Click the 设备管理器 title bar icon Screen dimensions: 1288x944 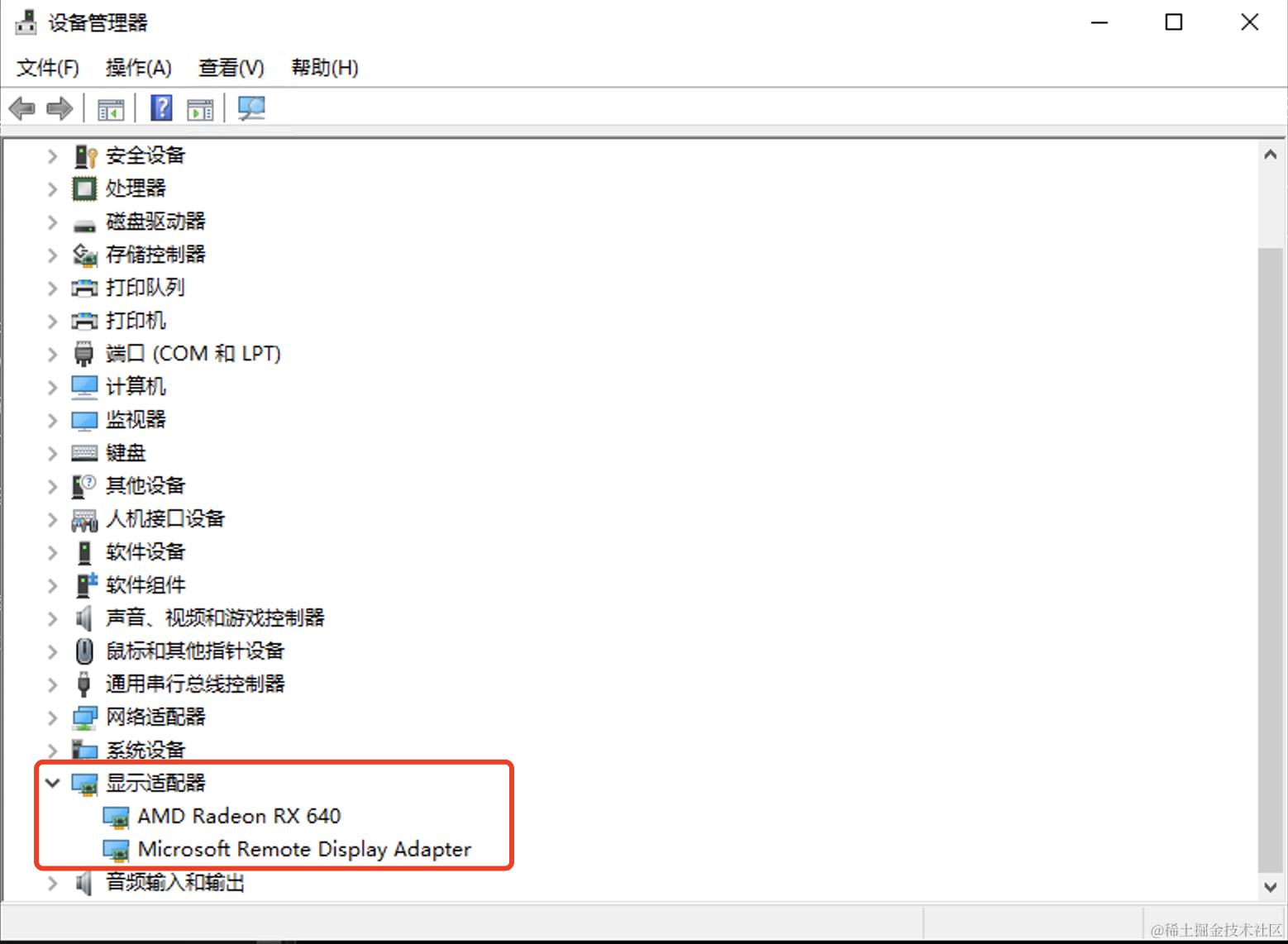[x=26, y=22]
